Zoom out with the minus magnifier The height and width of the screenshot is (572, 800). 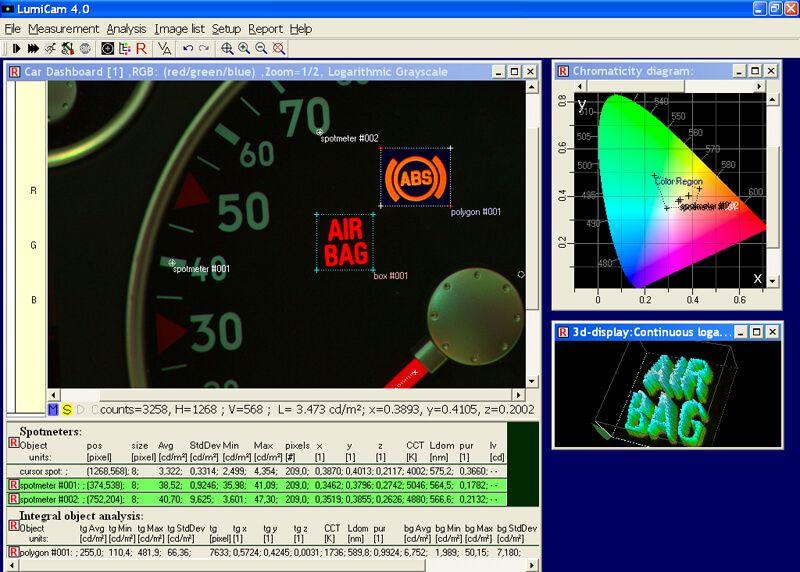pos(261,48)
